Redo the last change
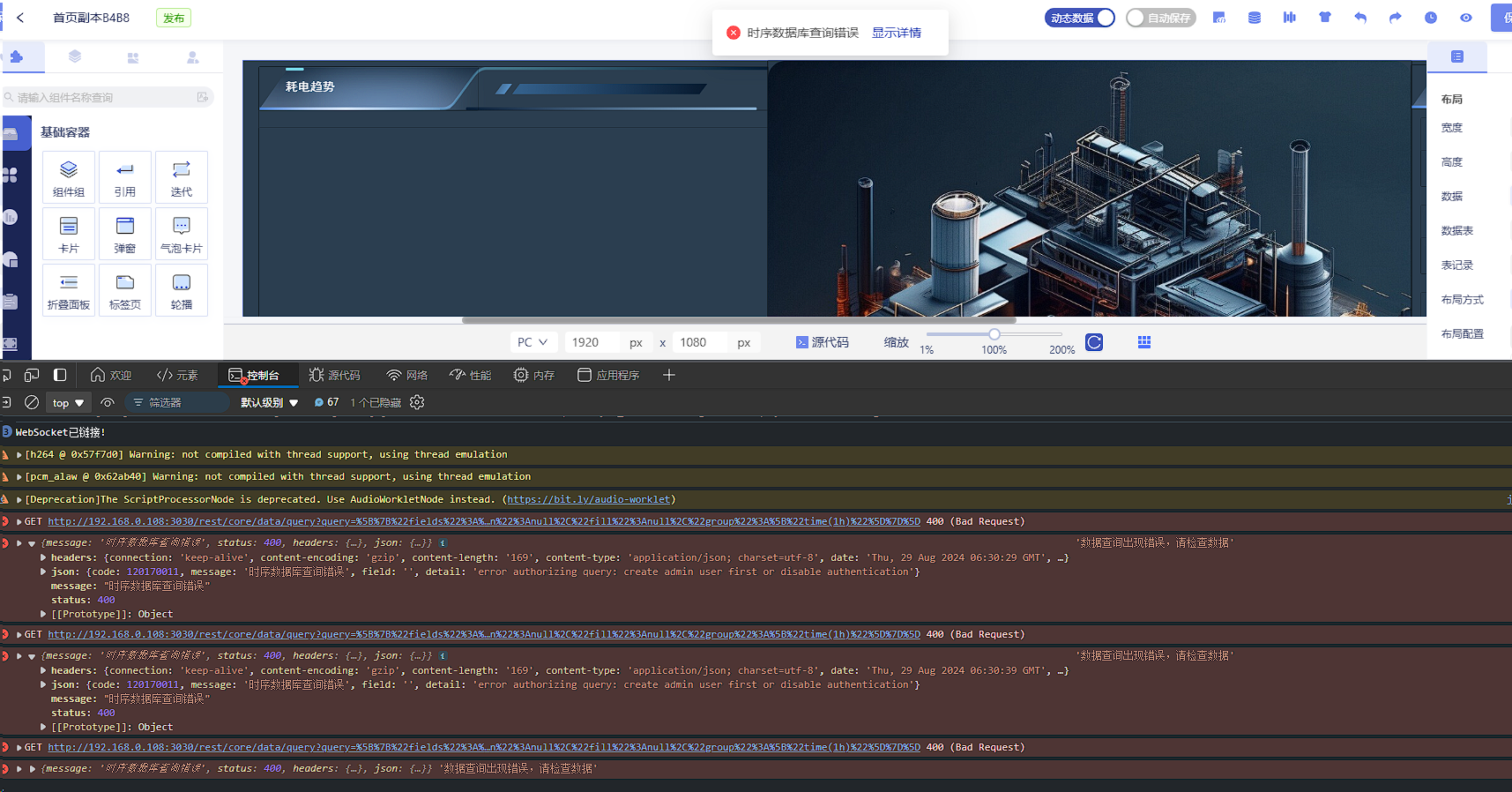The image size is (1512, 792). point(1396,18)
